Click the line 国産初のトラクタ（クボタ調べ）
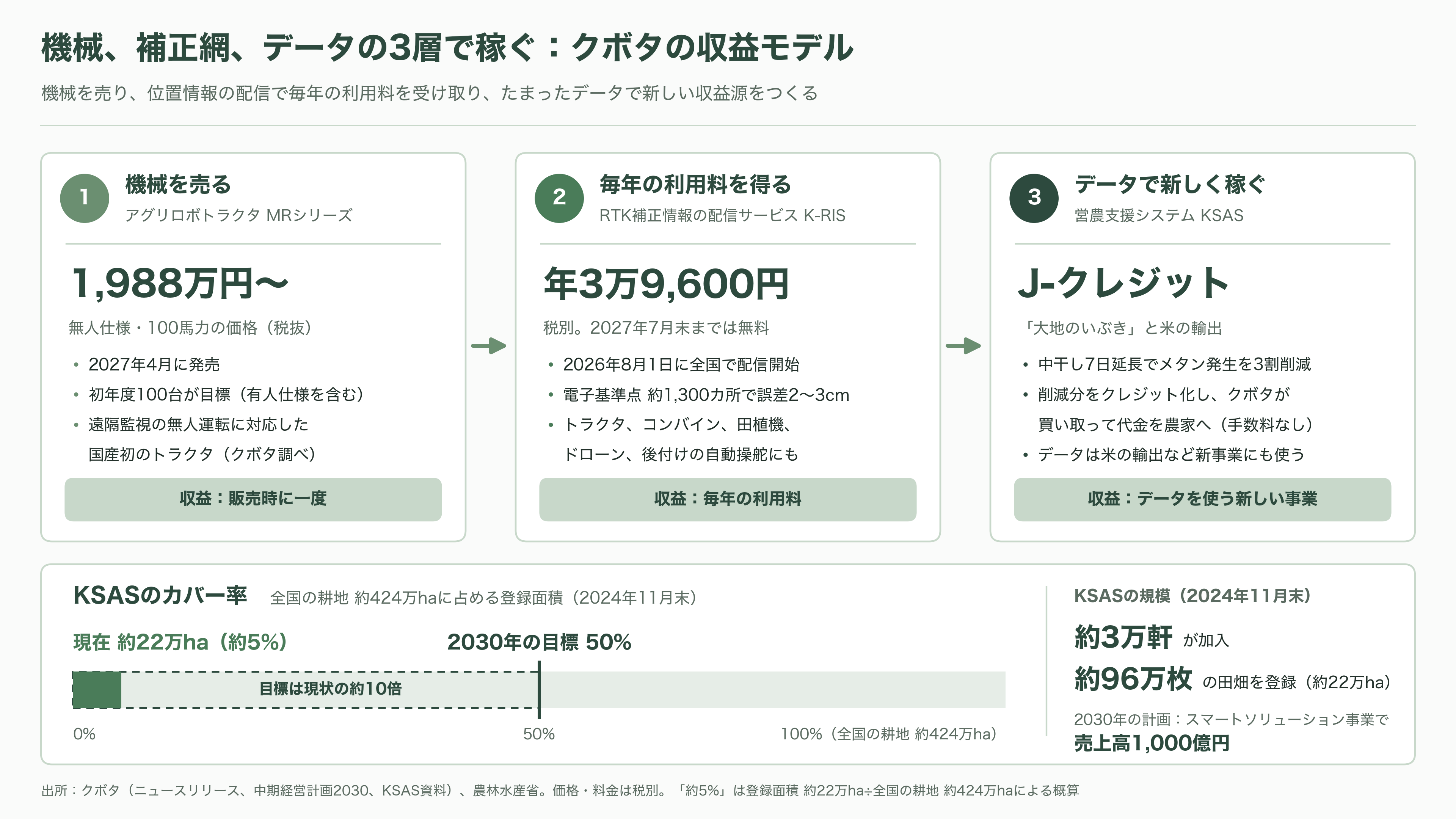This screenshot has height=819, width=1456. (202, 455)
